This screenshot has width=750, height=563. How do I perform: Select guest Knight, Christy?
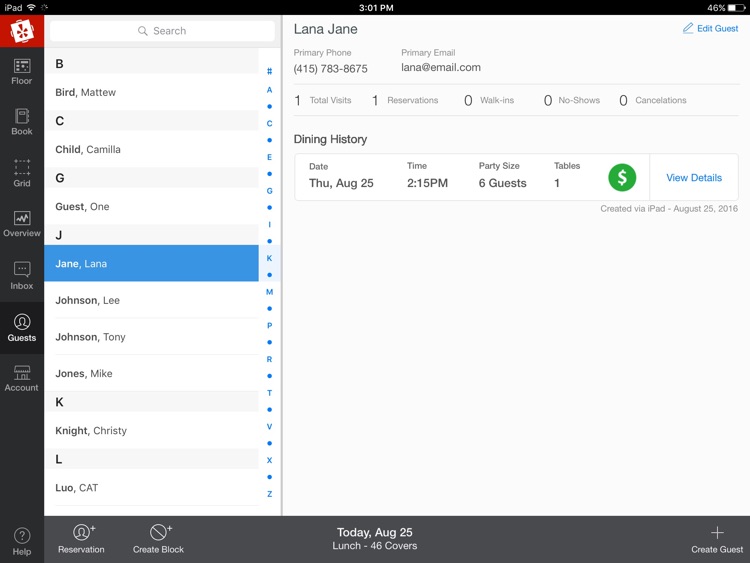click(x=151, y=431)
